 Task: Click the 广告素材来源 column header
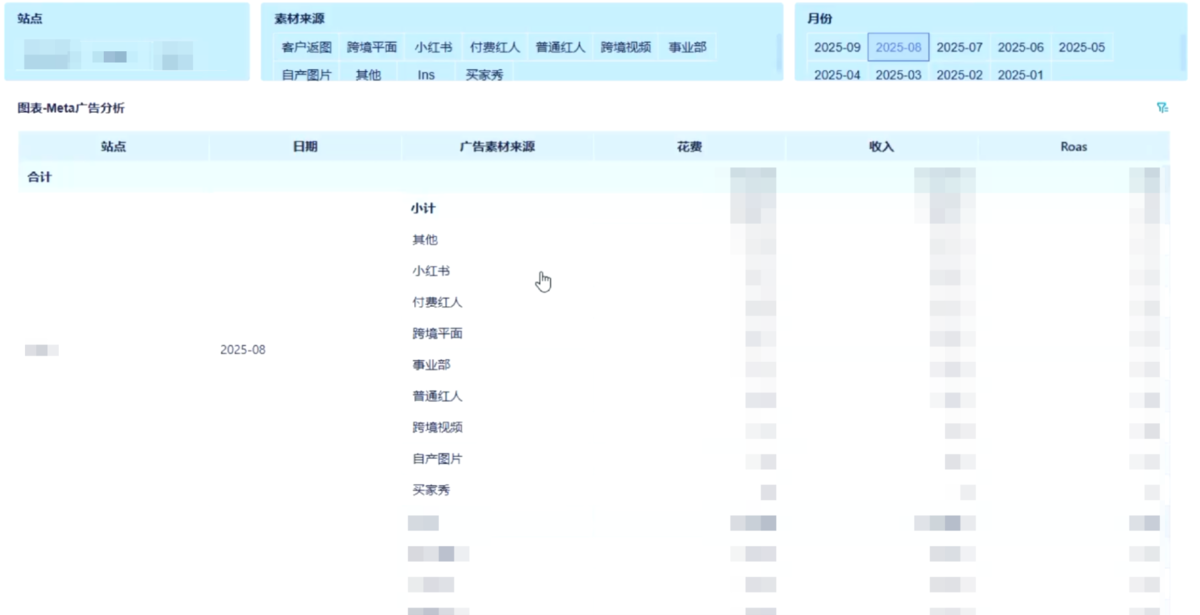click(x=497, y=147)
